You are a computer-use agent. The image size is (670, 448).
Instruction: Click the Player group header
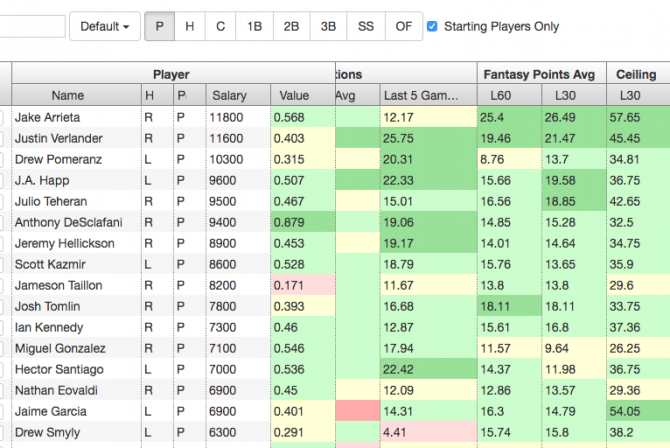[x=173, y=74]
